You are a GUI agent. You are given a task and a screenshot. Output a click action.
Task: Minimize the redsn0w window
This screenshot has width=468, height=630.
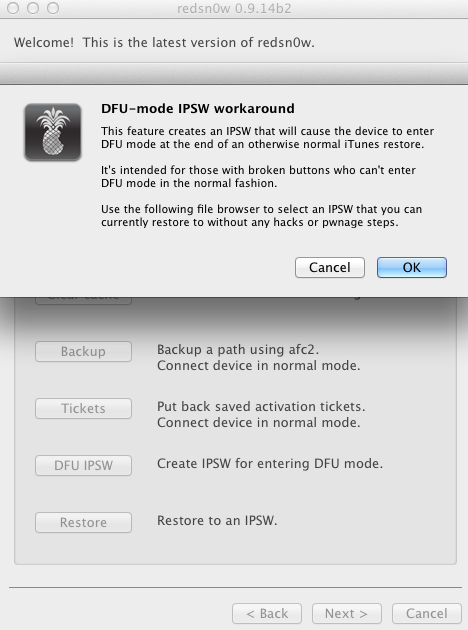[33, 8]
